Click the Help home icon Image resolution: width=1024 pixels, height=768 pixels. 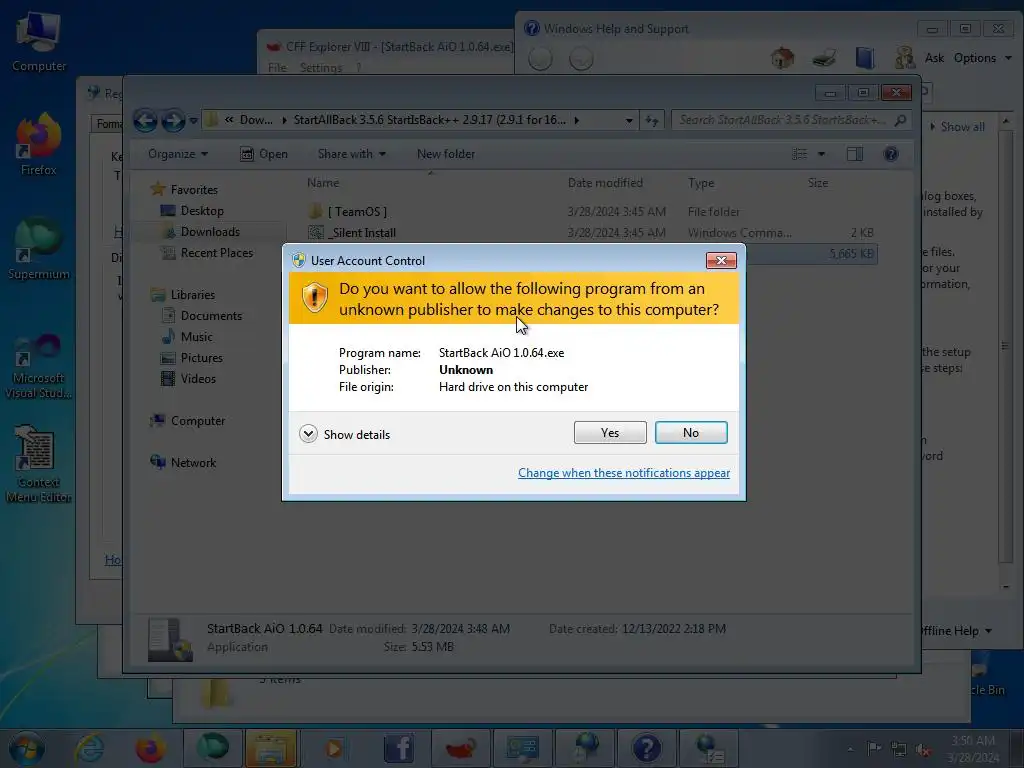coord(782,58)
